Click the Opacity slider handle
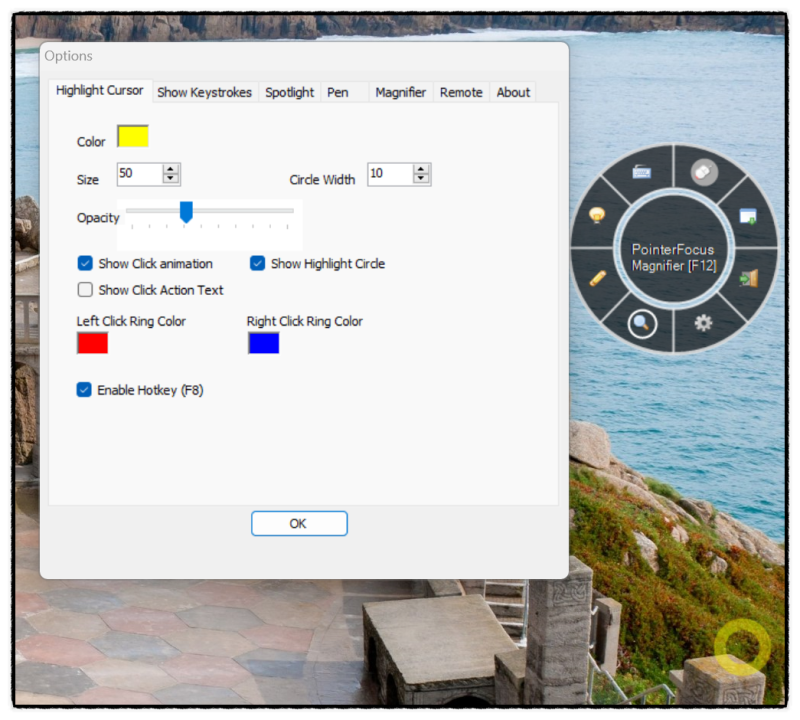The image size is (800, 720). point(186,212)
